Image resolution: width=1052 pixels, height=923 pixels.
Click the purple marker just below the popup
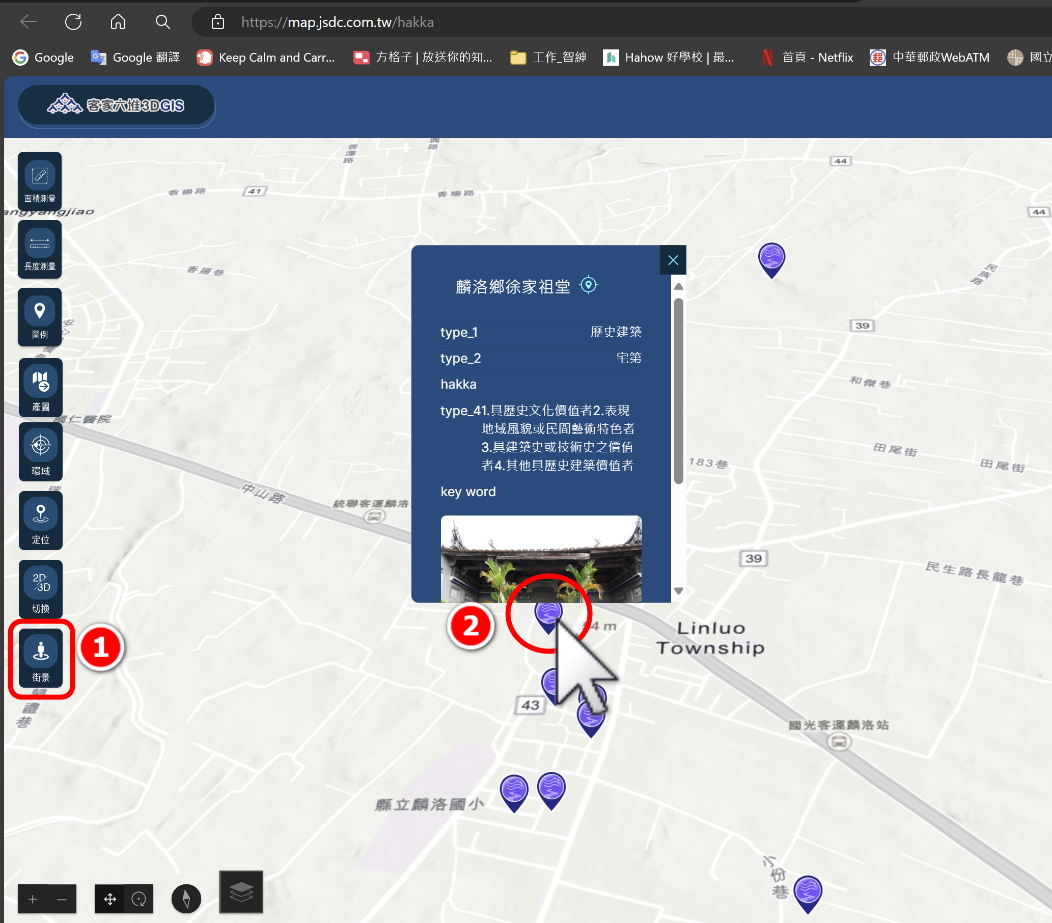pos(547,617)
